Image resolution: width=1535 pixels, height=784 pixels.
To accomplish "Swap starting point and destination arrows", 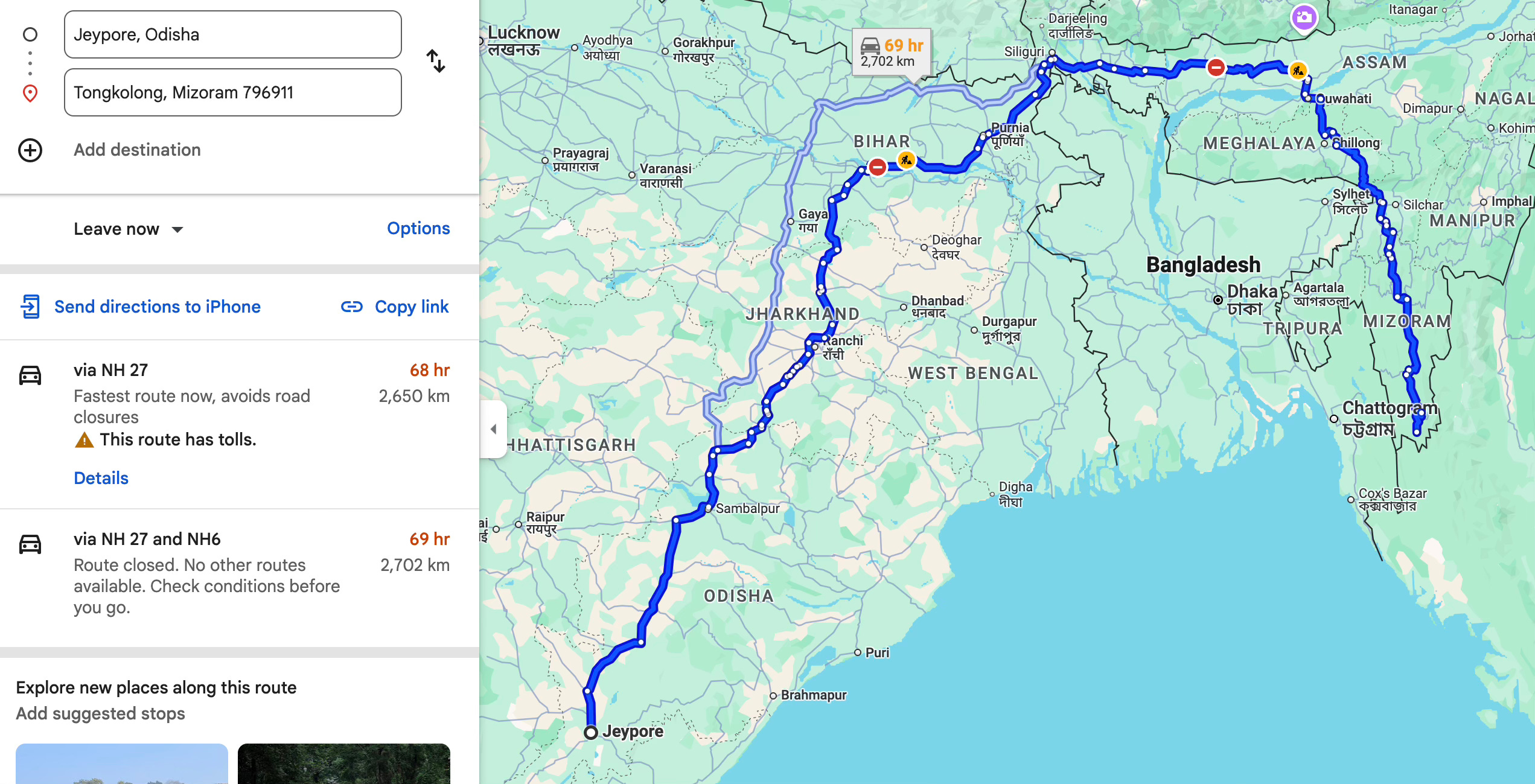I will point(435,61).
